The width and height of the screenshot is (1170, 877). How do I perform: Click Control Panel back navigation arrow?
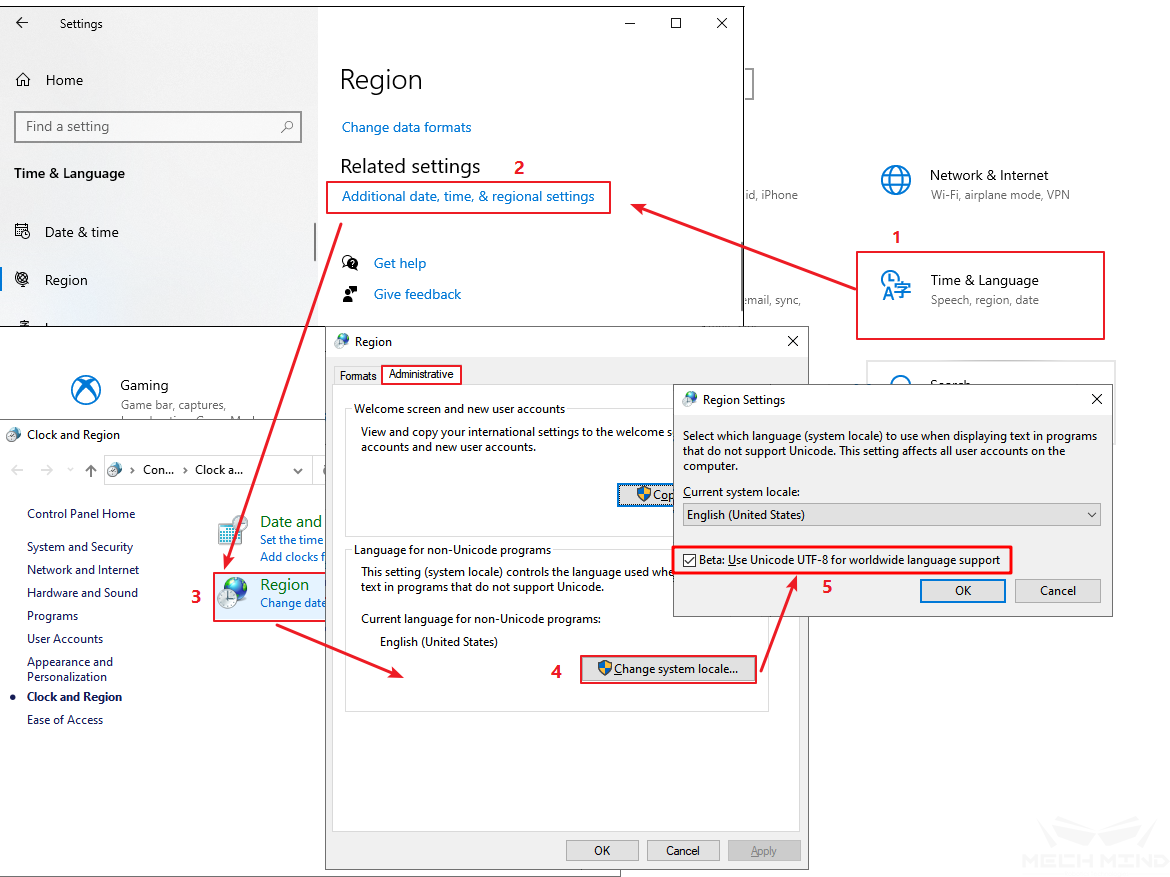[18, 470]
